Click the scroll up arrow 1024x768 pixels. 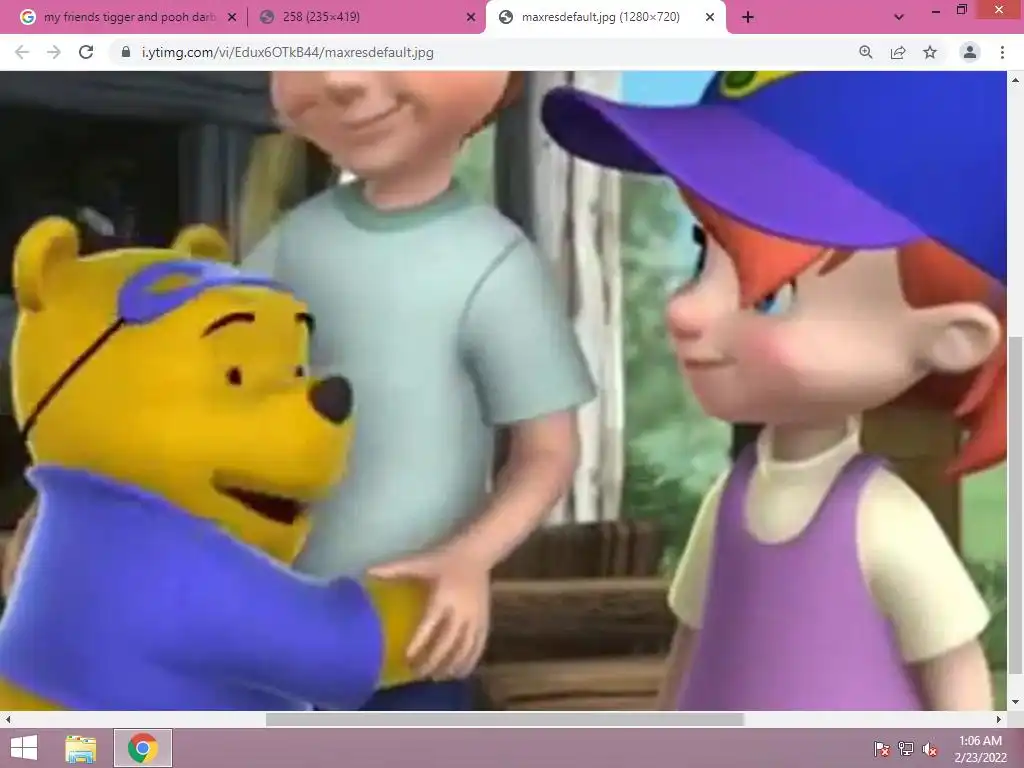click(1015, 80)
